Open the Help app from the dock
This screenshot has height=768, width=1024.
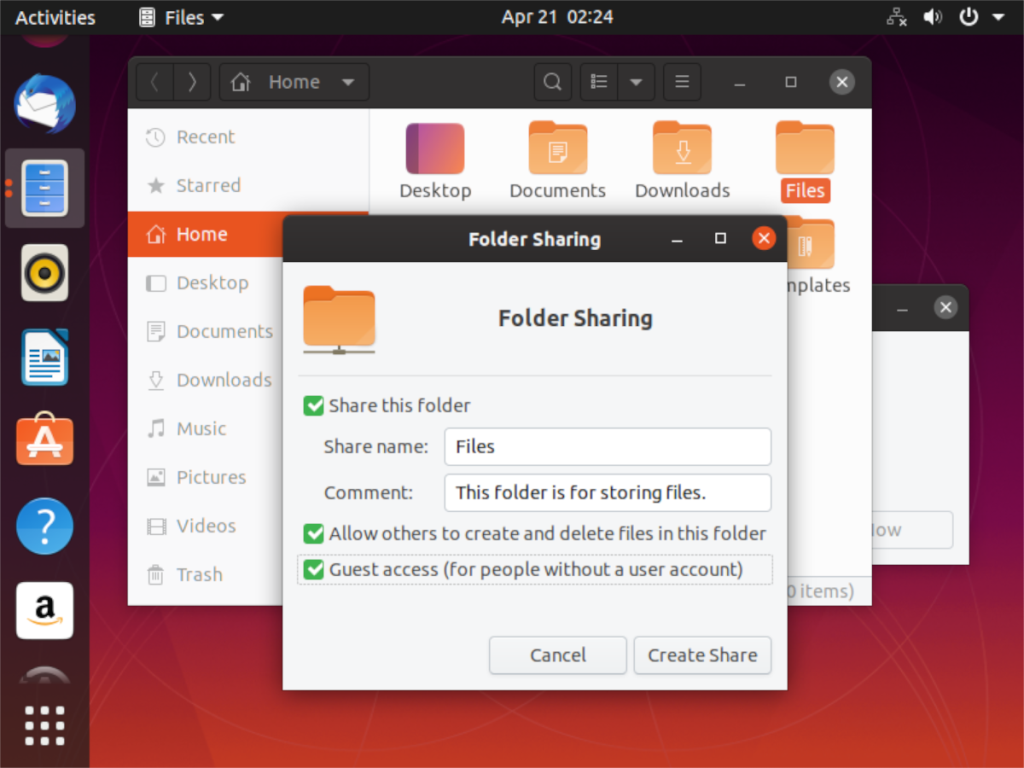point(44,525)
